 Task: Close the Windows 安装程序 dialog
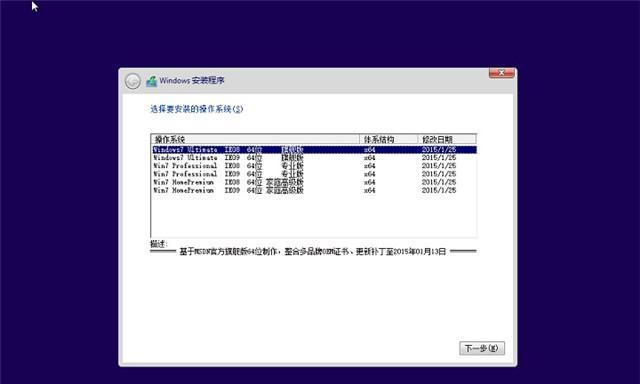tap(501, 73)
